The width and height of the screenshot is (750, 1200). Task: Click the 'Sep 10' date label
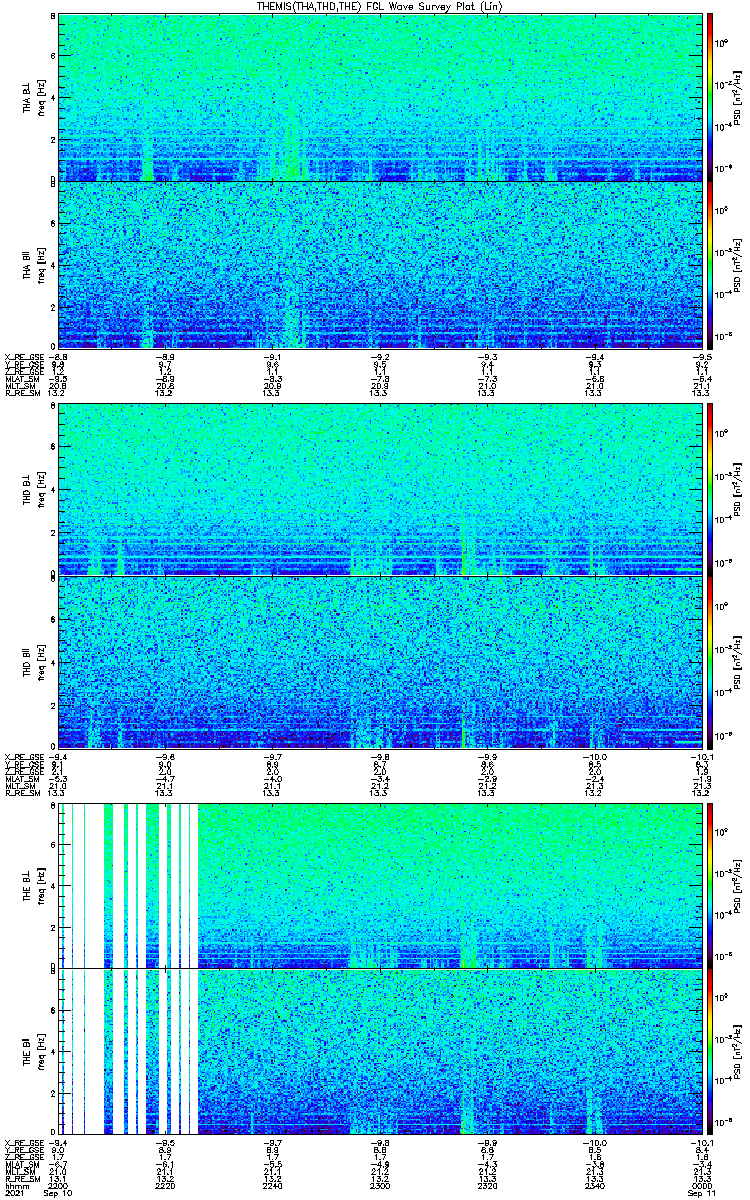59,1193
